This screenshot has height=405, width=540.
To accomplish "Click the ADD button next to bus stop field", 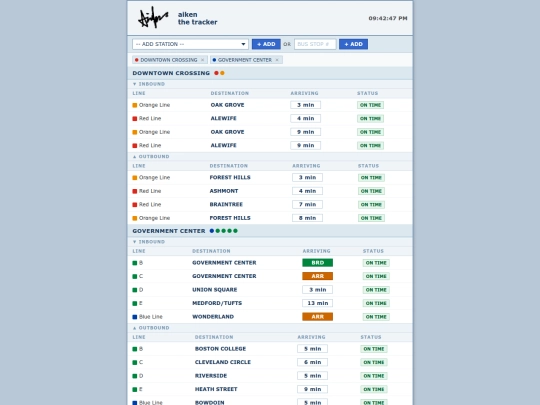I will tap(353, 44).
